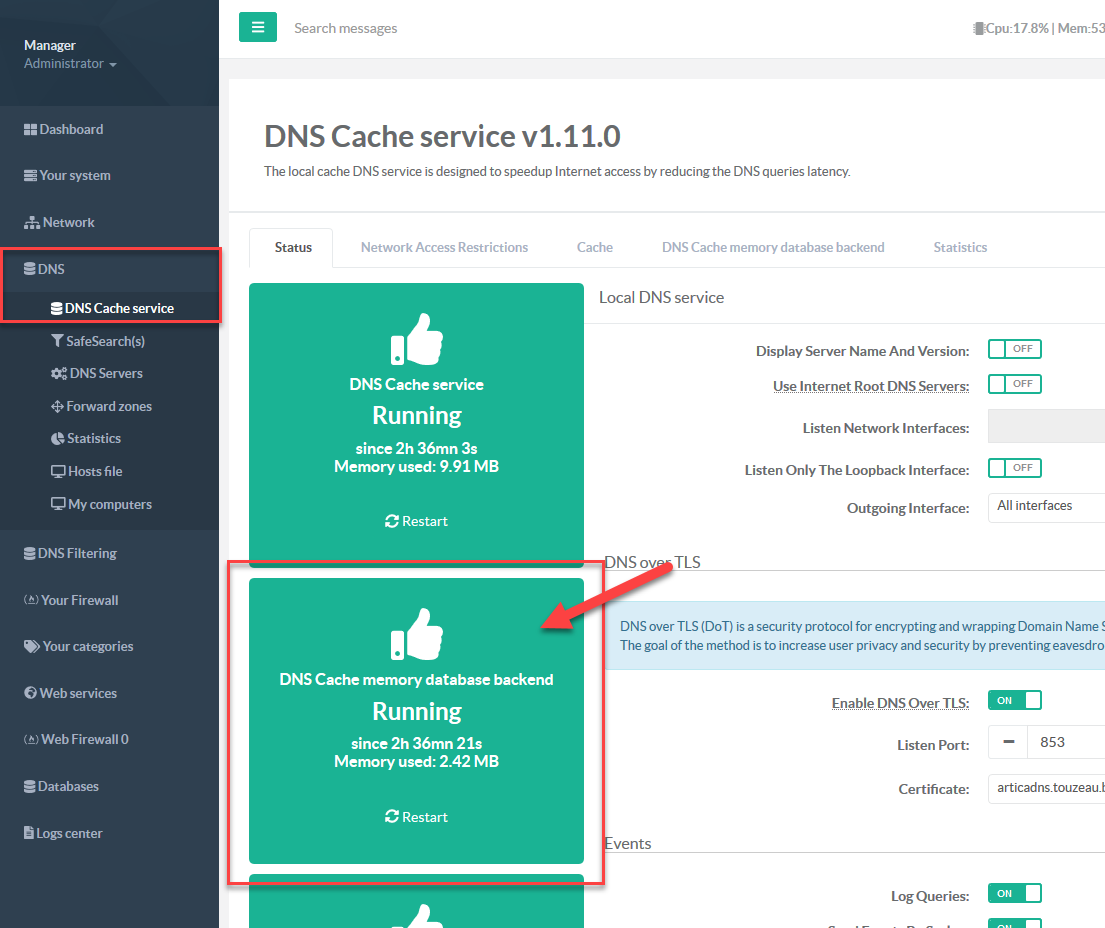Go to DNS Servers gear item
The image size is (1105, 928).
point(105,373)
